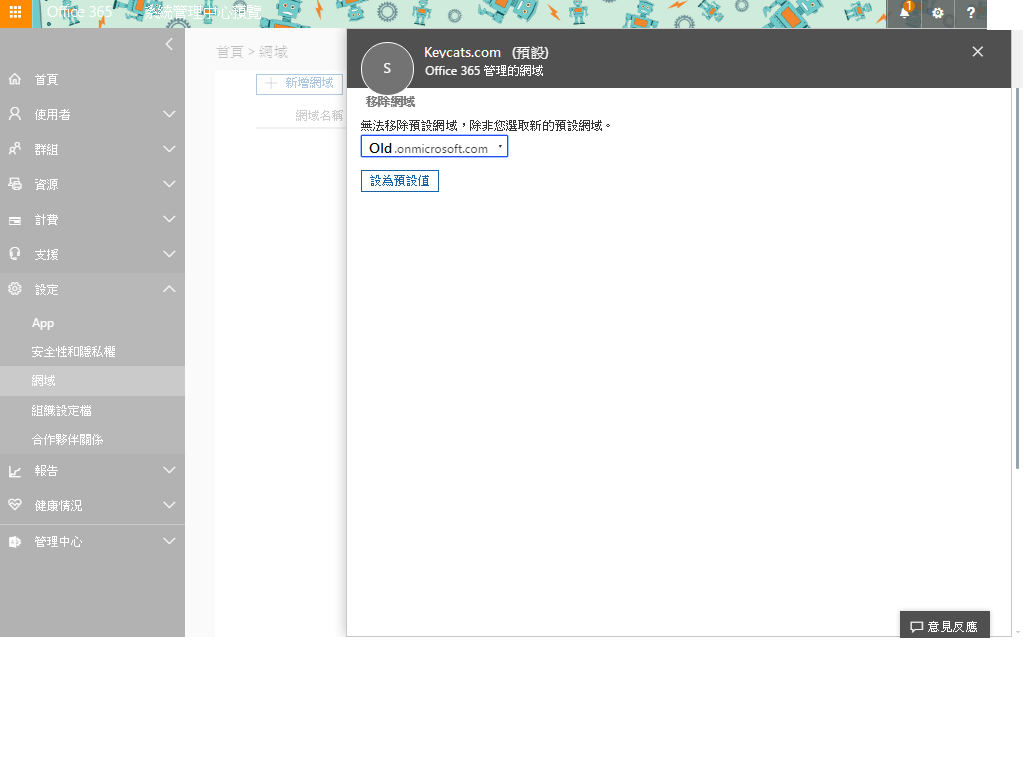
Task: Click the 使用者 person icon
Action: [x=15, y=114]
